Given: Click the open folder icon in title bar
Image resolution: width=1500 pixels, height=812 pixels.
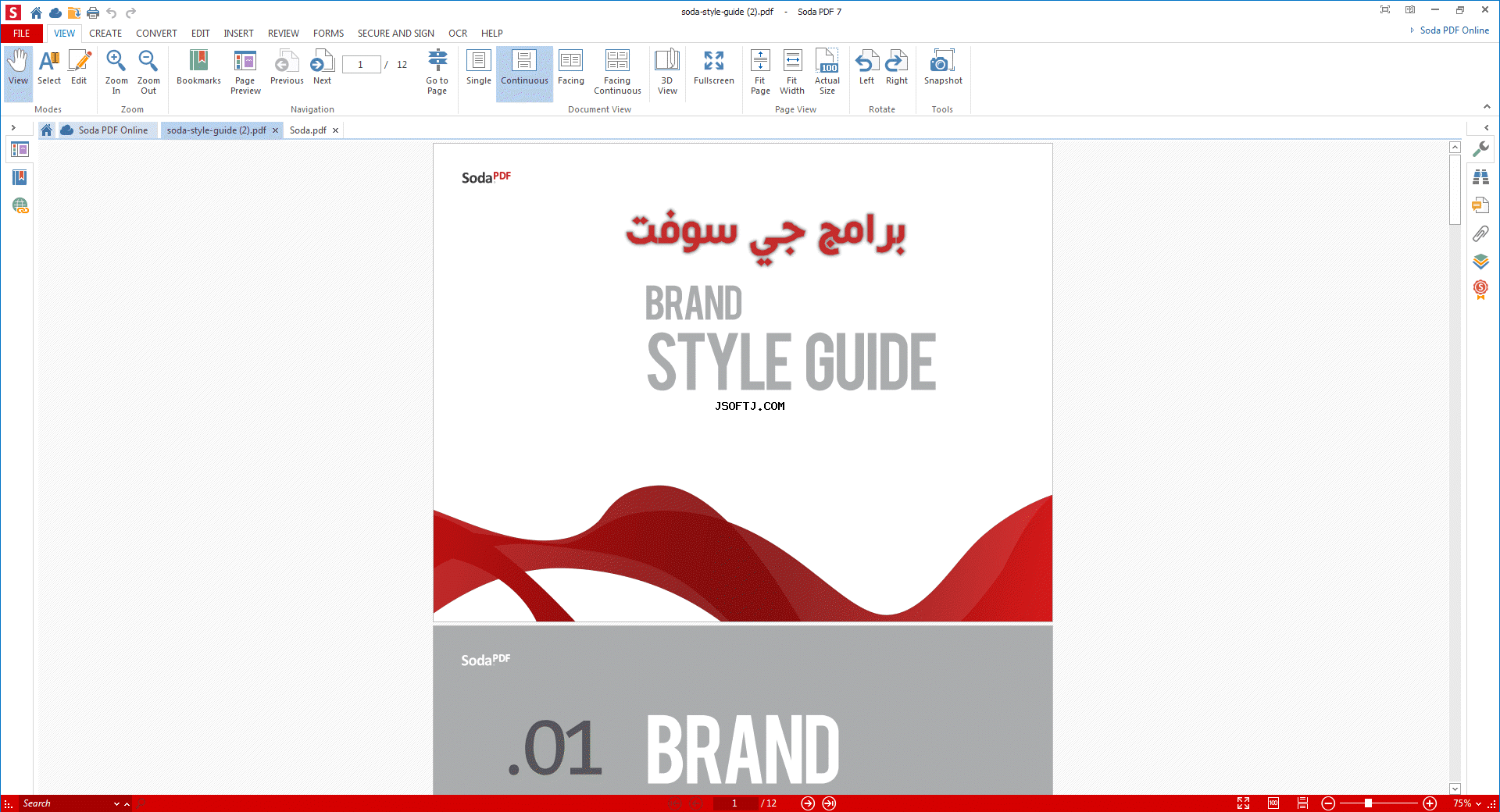Looking at the screenshot, I should (74, 12).
